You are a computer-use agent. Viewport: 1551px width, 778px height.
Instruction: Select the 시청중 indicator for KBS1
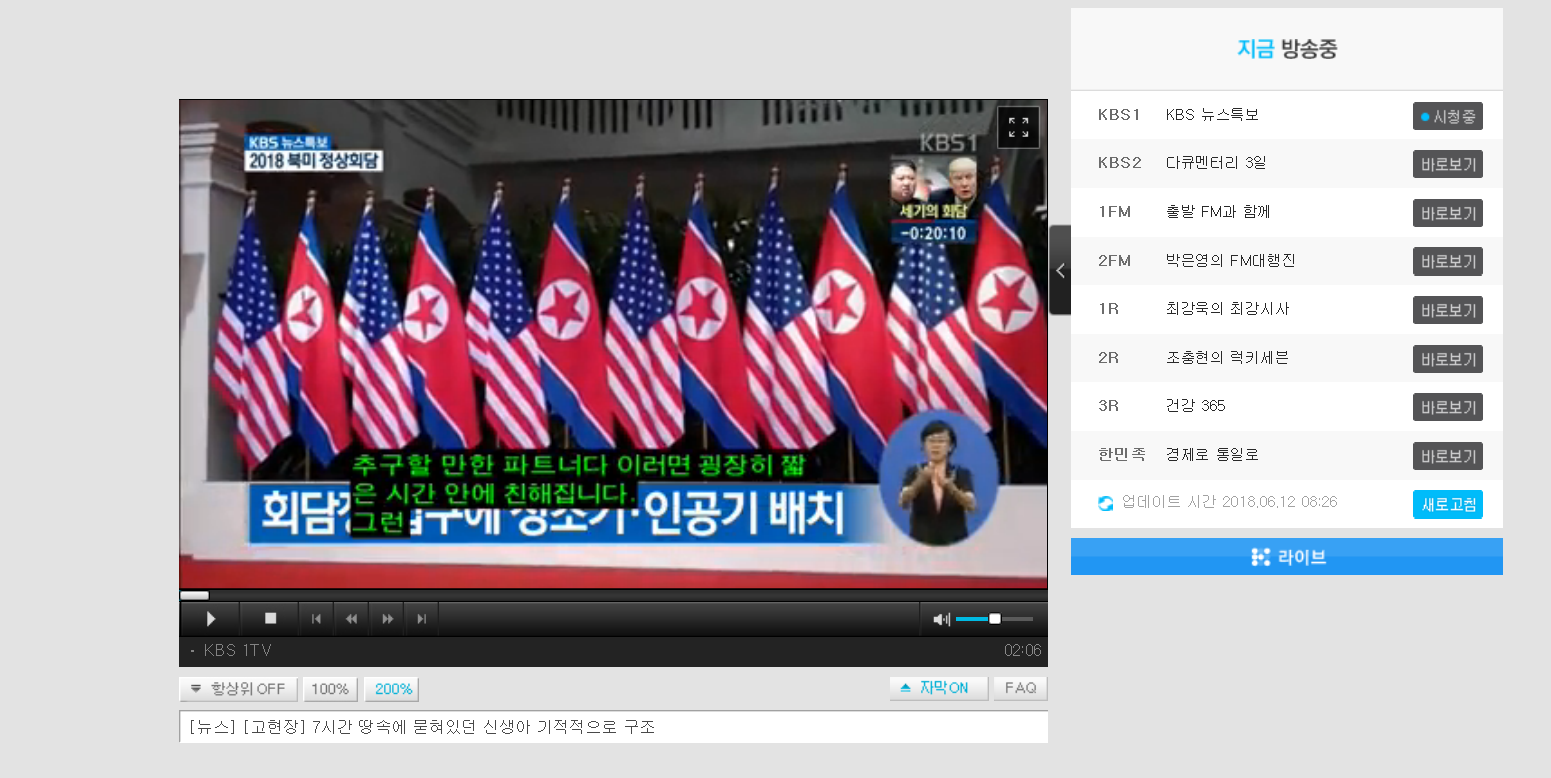(x=1447, y=115)
